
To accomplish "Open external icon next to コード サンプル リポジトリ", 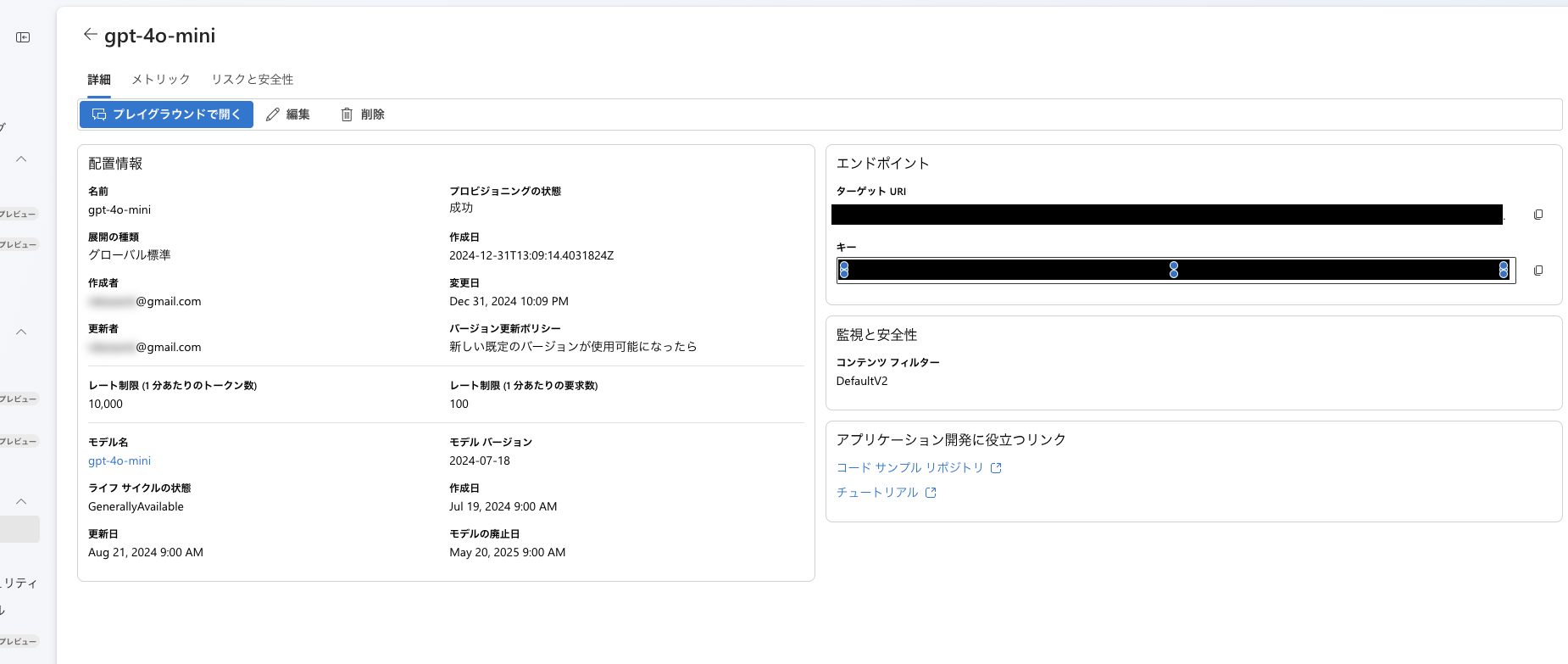I will click(x=996, y=468).
